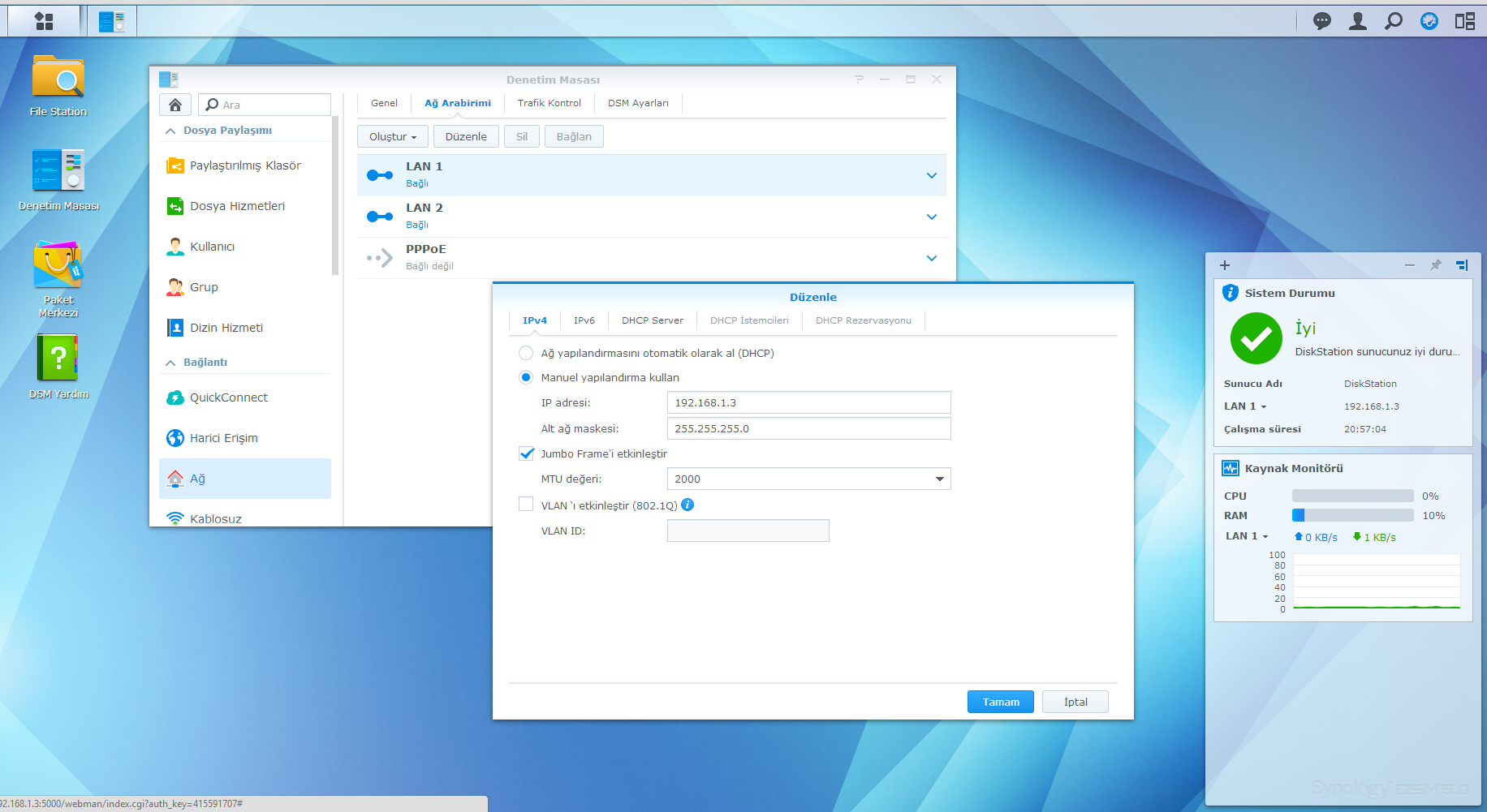Screen dimensions: 1487x812
Task: Click the VLAN info icon
Action: click(x=687, y=505)
